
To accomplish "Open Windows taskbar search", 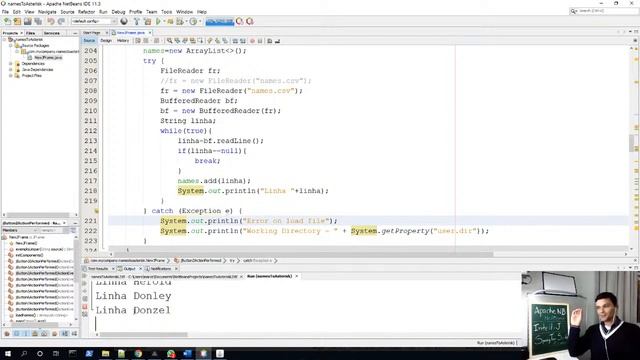I will 24,353.
